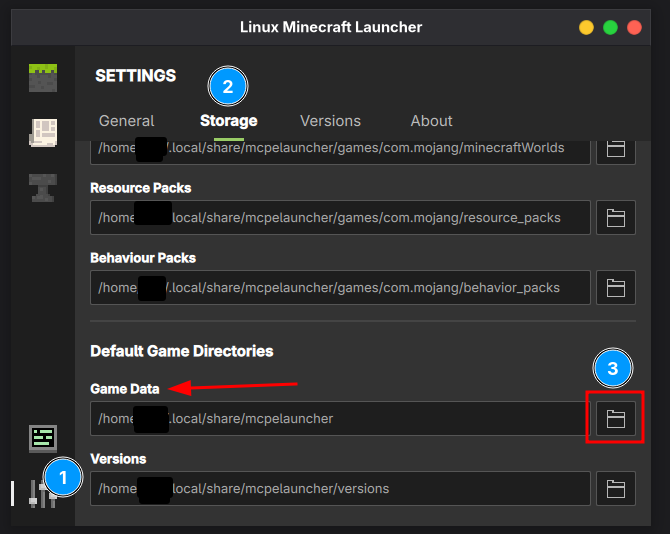Click the Game Data mcpelauncher path field

tap(340, 418)
